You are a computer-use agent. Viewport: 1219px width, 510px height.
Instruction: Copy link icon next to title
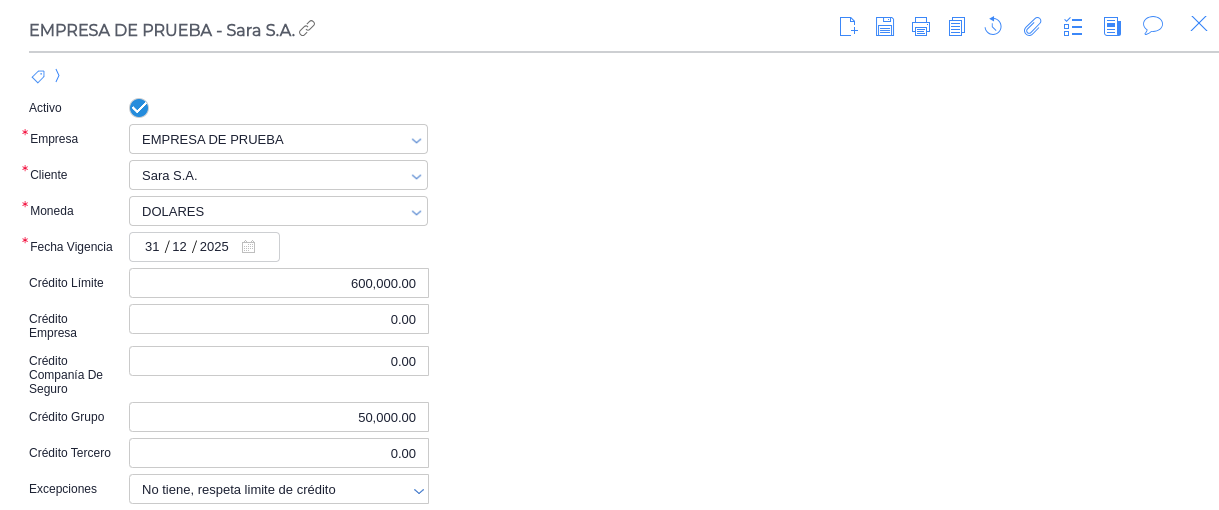pos(307,28)
